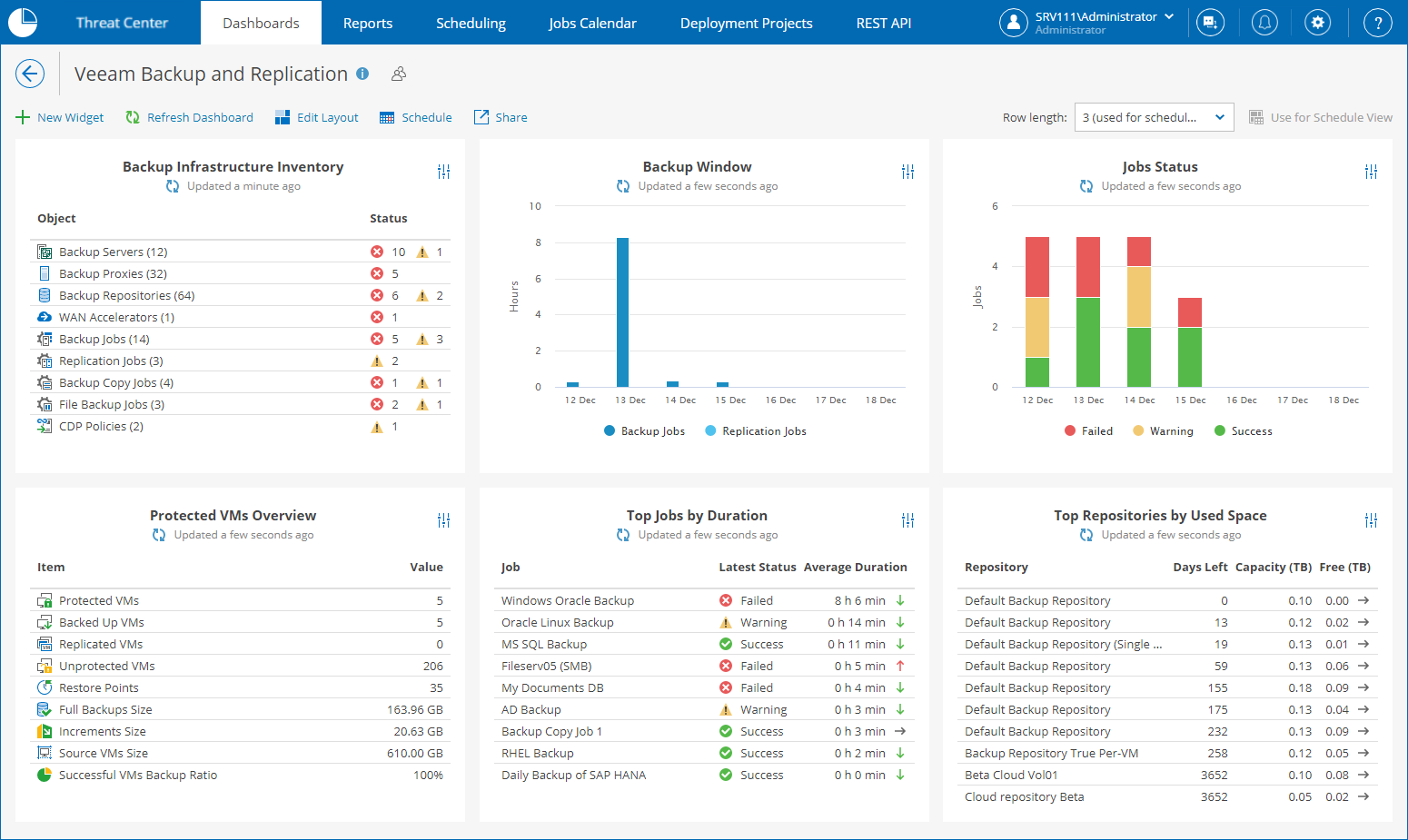Viewport: 1408px width, 840px height.
Task: Click the Replication Jobs (3) row
Action: tap(241, 361)
